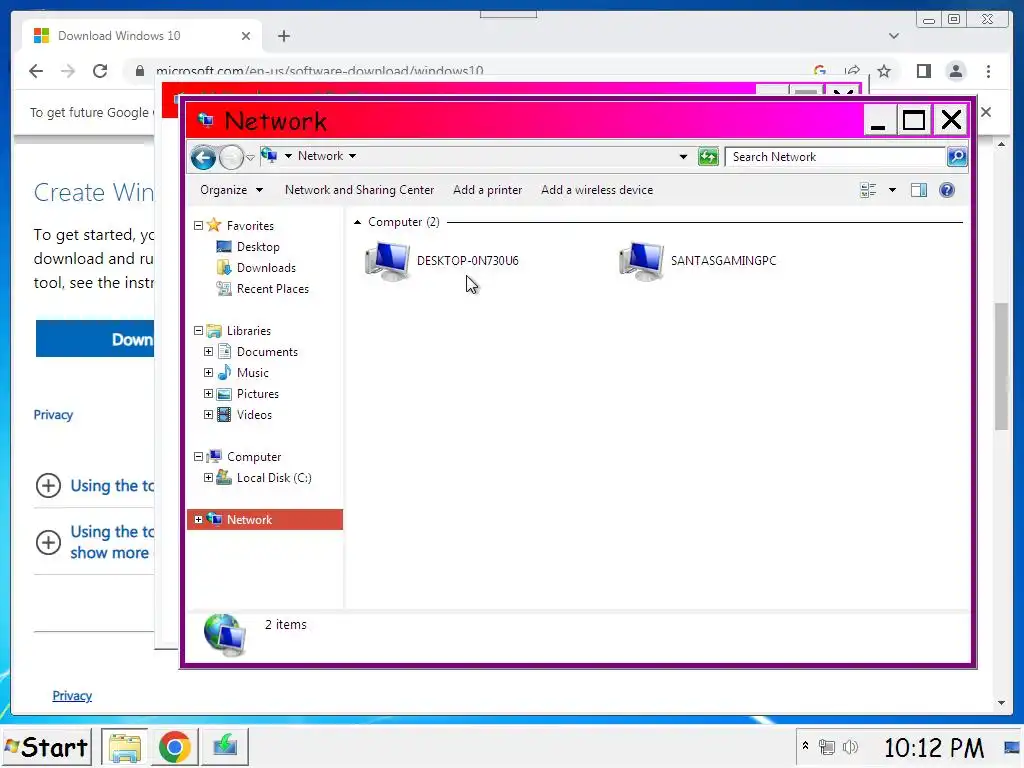1024x768 pixels.
Task: Select Local Disk (C:) in sidebar
Action: tap(274, 478)
